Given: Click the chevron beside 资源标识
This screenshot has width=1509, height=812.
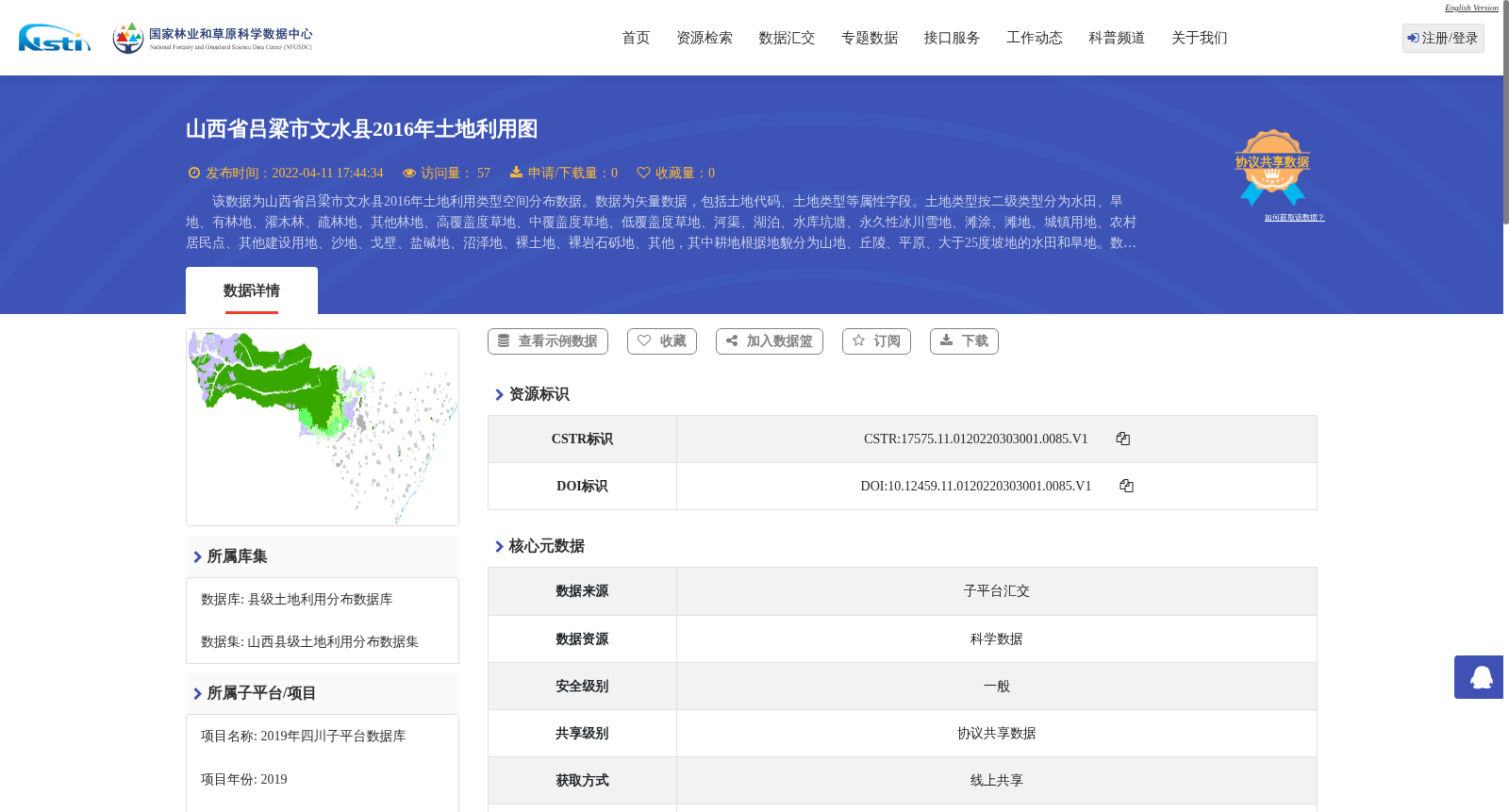Looking at the screenshot, I should click(x=499, y=394).
